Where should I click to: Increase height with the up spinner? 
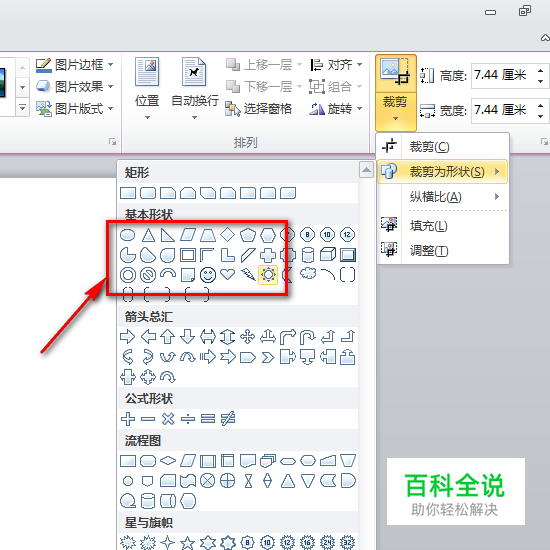pos(540,70)
